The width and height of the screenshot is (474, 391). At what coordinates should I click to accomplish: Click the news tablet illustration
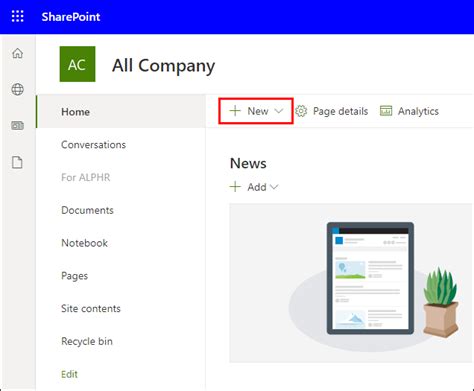point(370,278)
